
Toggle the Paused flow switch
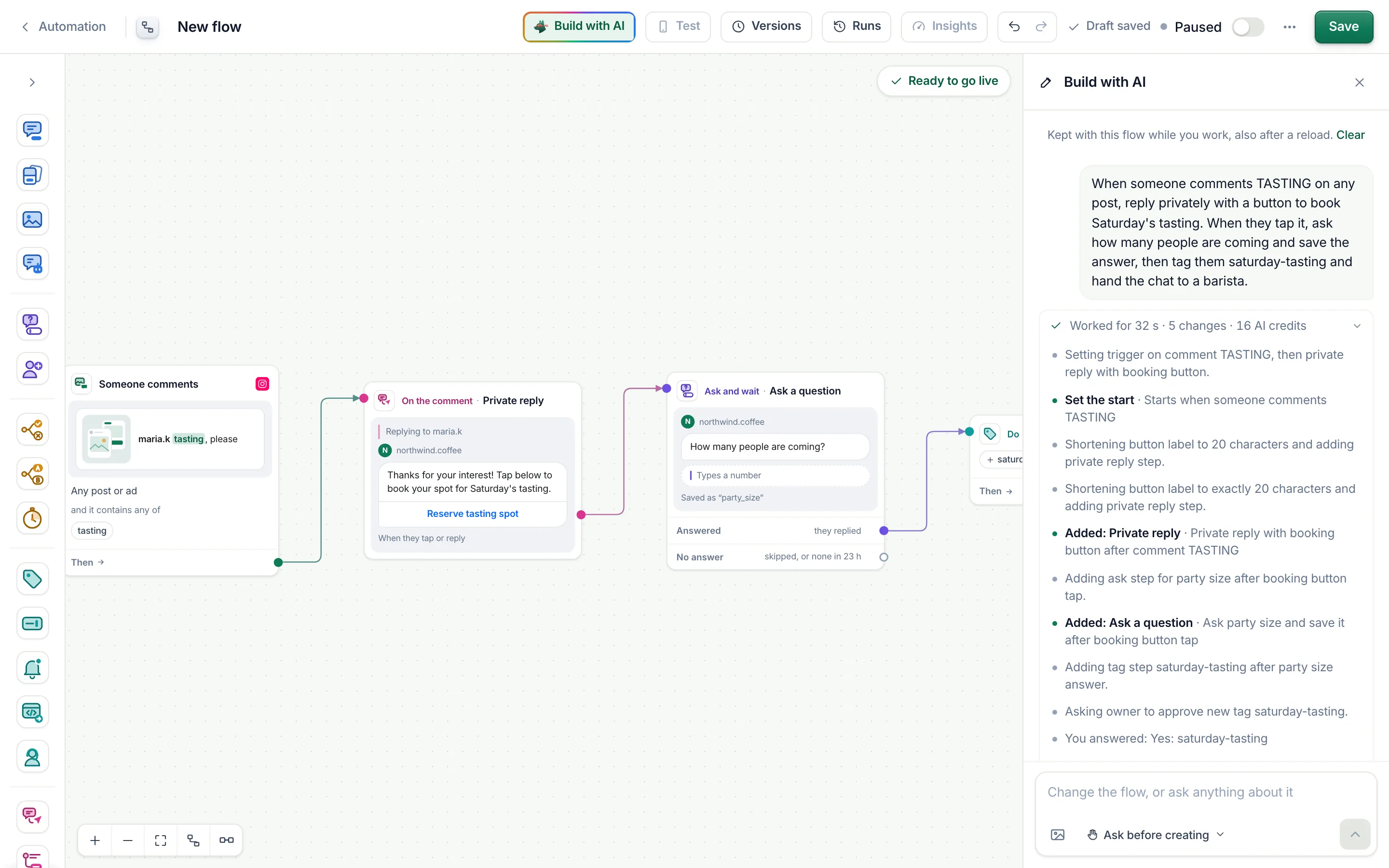coord(1248,27)
